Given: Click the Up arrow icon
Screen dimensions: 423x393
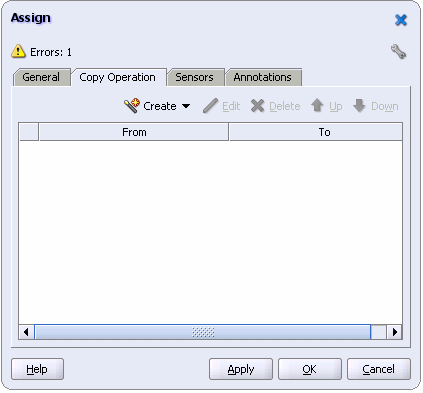Looking at the screenshot, I should point(317,106).
